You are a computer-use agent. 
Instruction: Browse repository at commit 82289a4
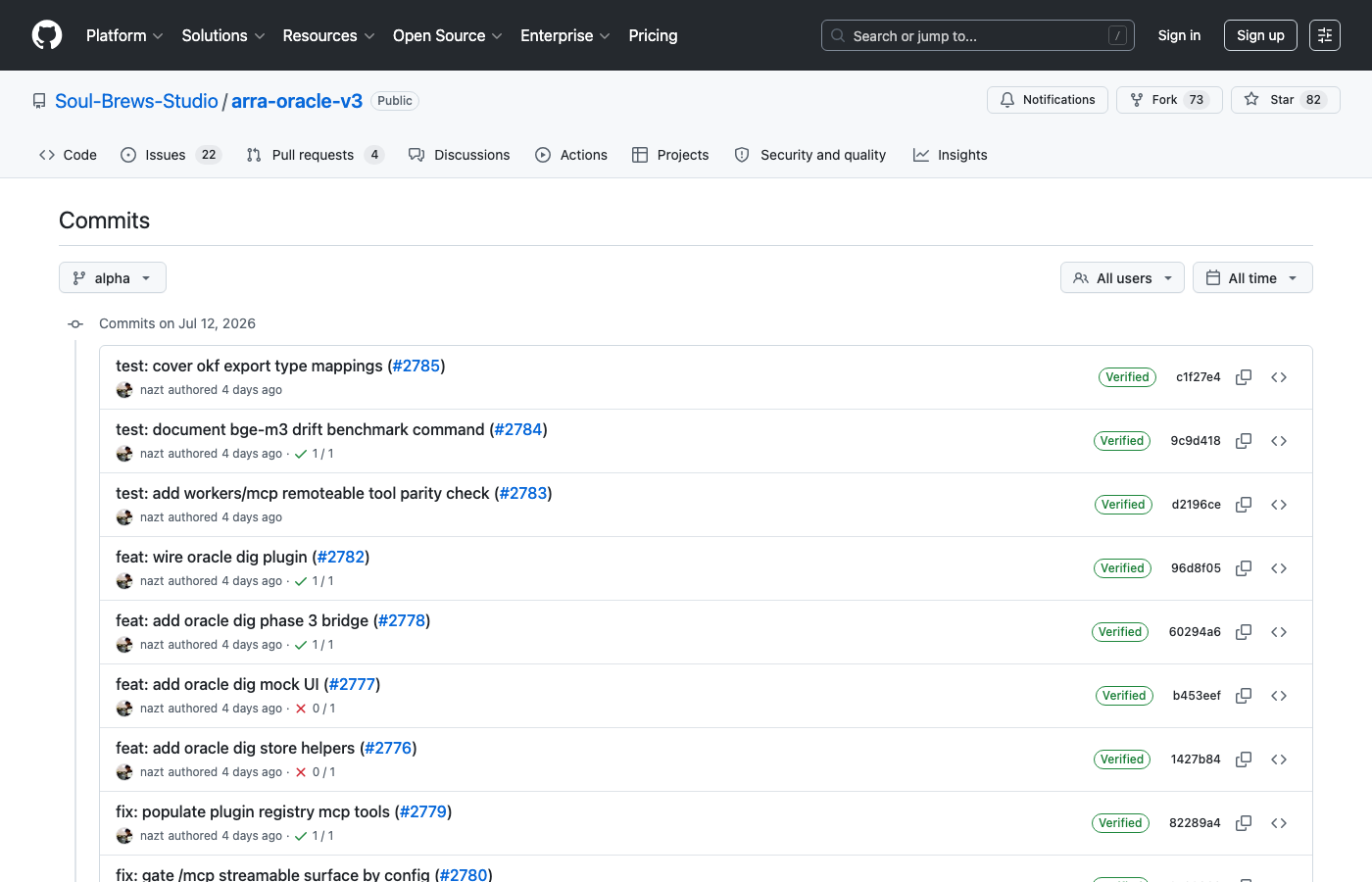pyautogui.click(x=1279, y=823)
